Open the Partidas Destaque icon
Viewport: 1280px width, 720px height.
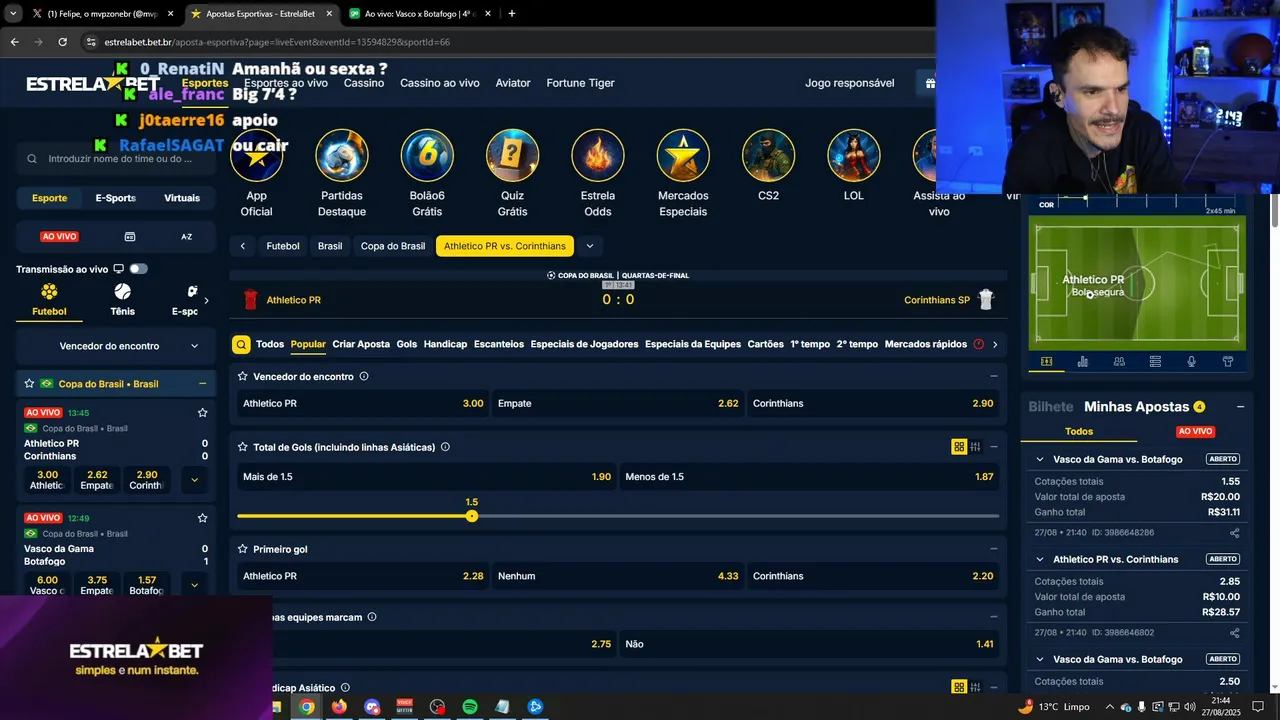[x=342, y=155]
